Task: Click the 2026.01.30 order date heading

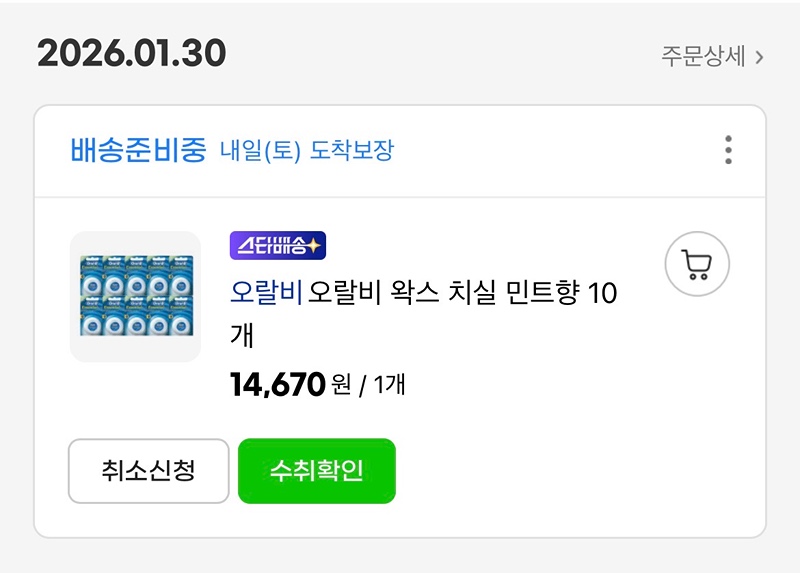Action: 131,54
